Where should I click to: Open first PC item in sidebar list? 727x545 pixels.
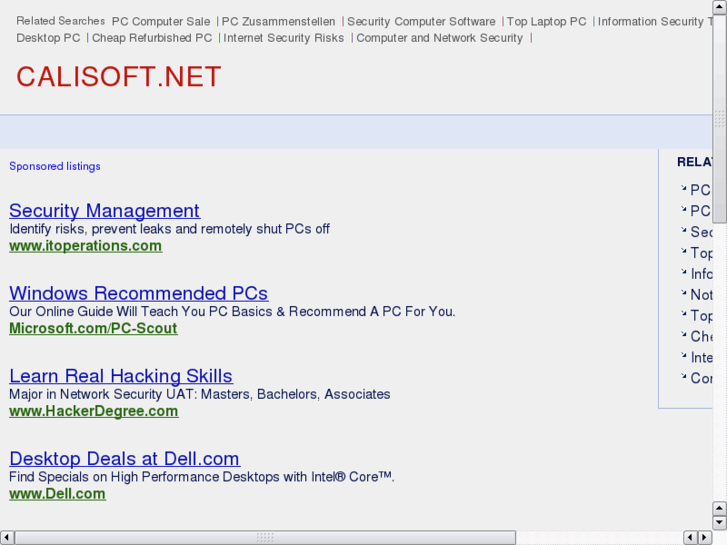click(x=701, y=190)
